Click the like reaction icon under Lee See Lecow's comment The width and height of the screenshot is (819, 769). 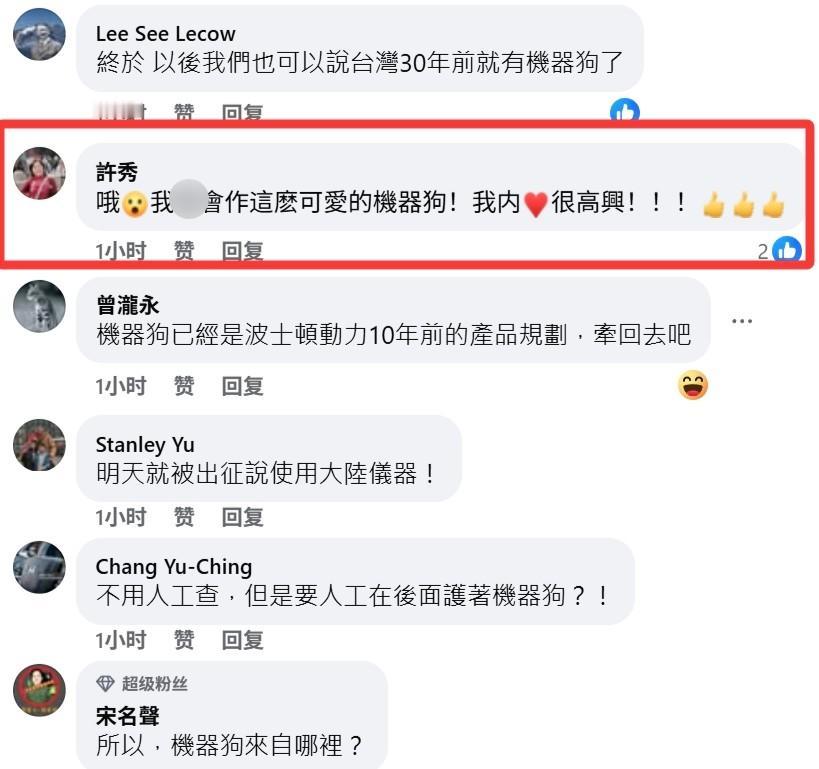pyautogui.click(x=625, y=110)
